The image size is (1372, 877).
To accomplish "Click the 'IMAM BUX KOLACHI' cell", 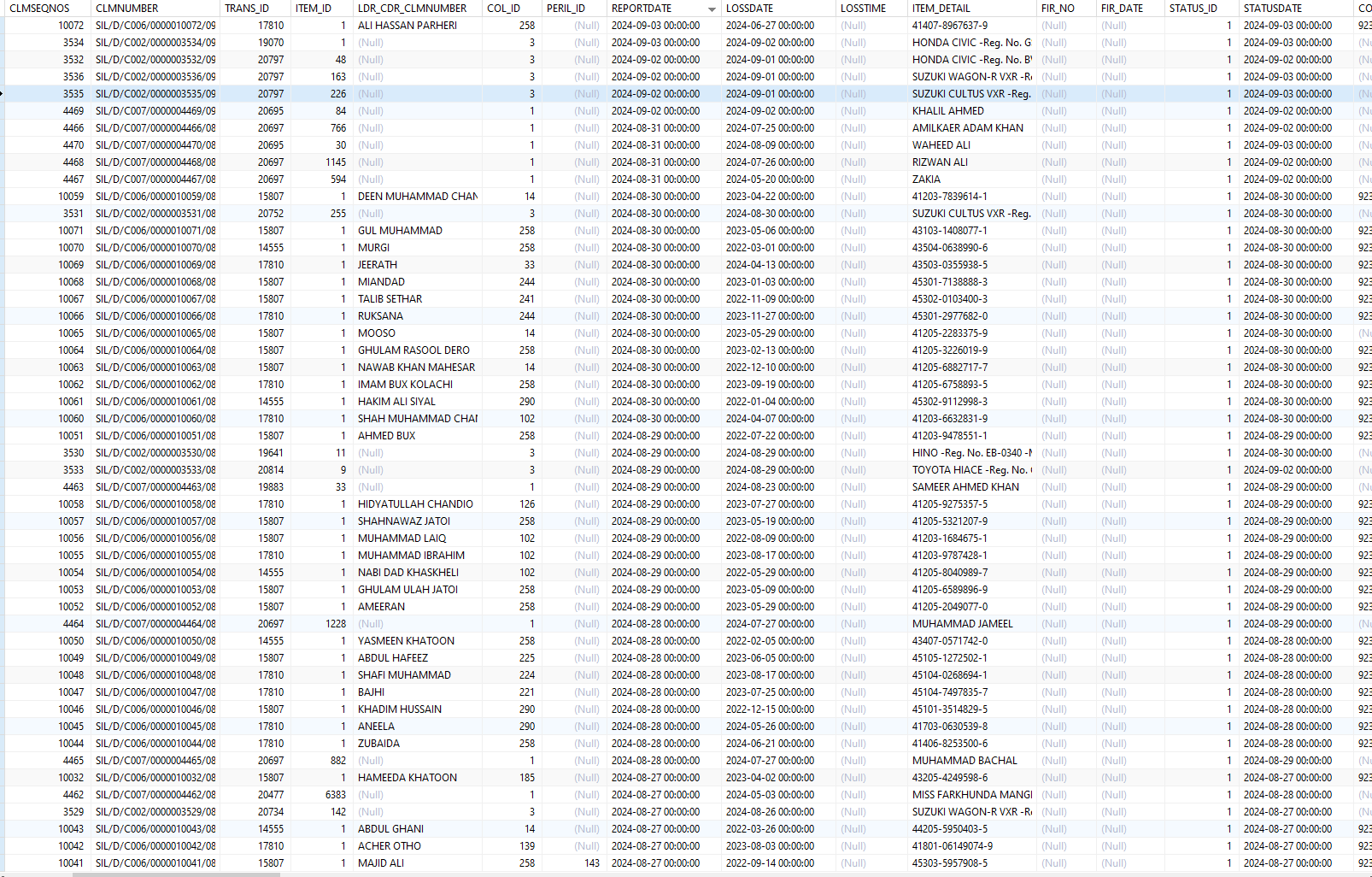I will click(x=418, y=385).
